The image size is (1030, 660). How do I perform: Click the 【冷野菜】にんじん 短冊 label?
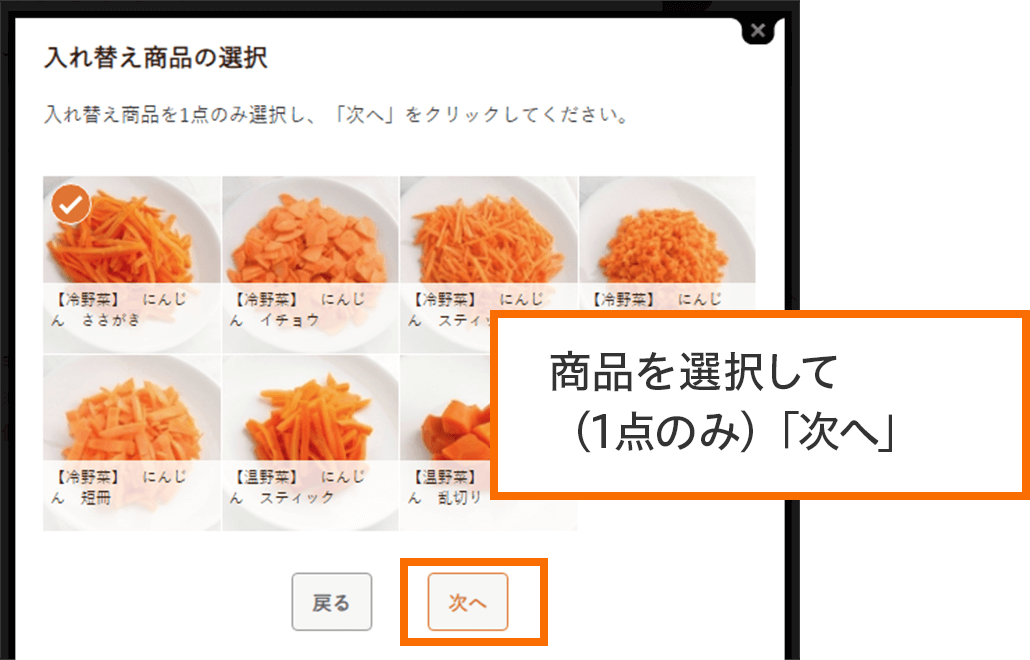point(119,487)
